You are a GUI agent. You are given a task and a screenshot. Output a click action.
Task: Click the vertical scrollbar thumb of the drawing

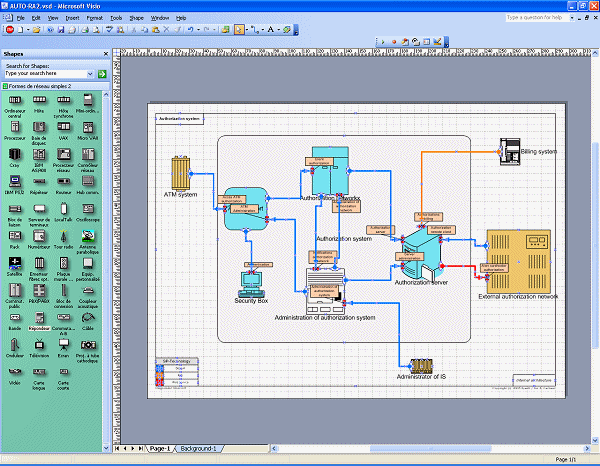point(595,245)
